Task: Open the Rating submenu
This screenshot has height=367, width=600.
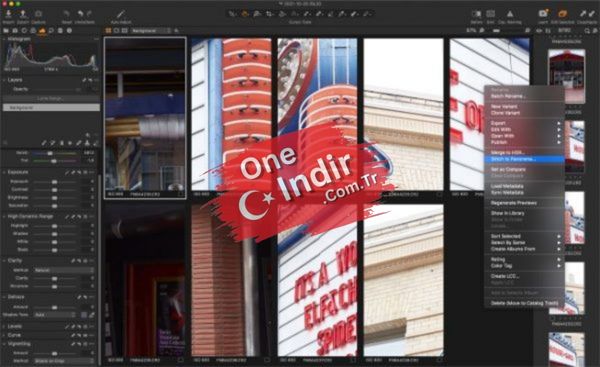Action: [x=524, y=259]
